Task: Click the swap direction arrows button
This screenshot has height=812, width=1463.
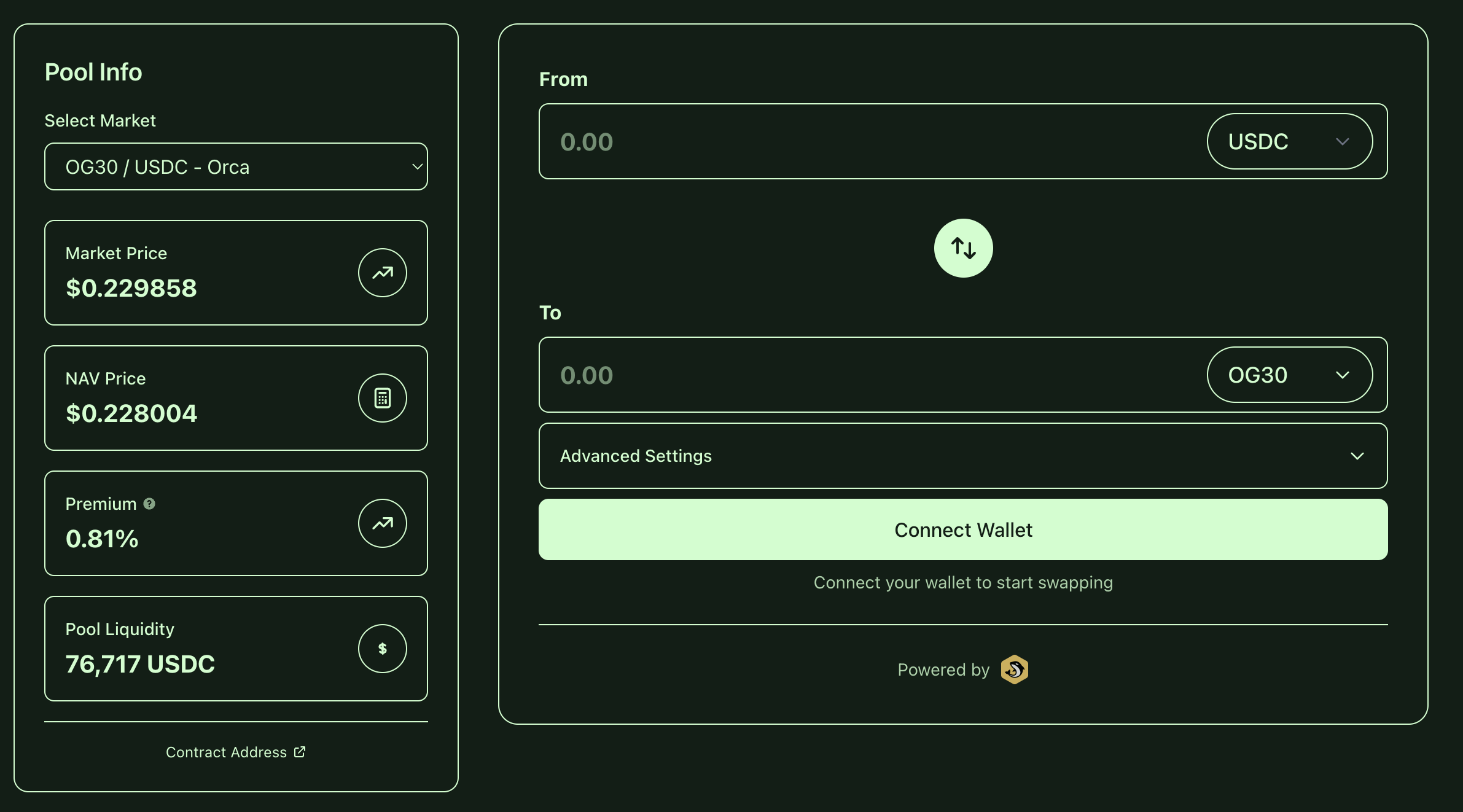Action: (963, 248)
